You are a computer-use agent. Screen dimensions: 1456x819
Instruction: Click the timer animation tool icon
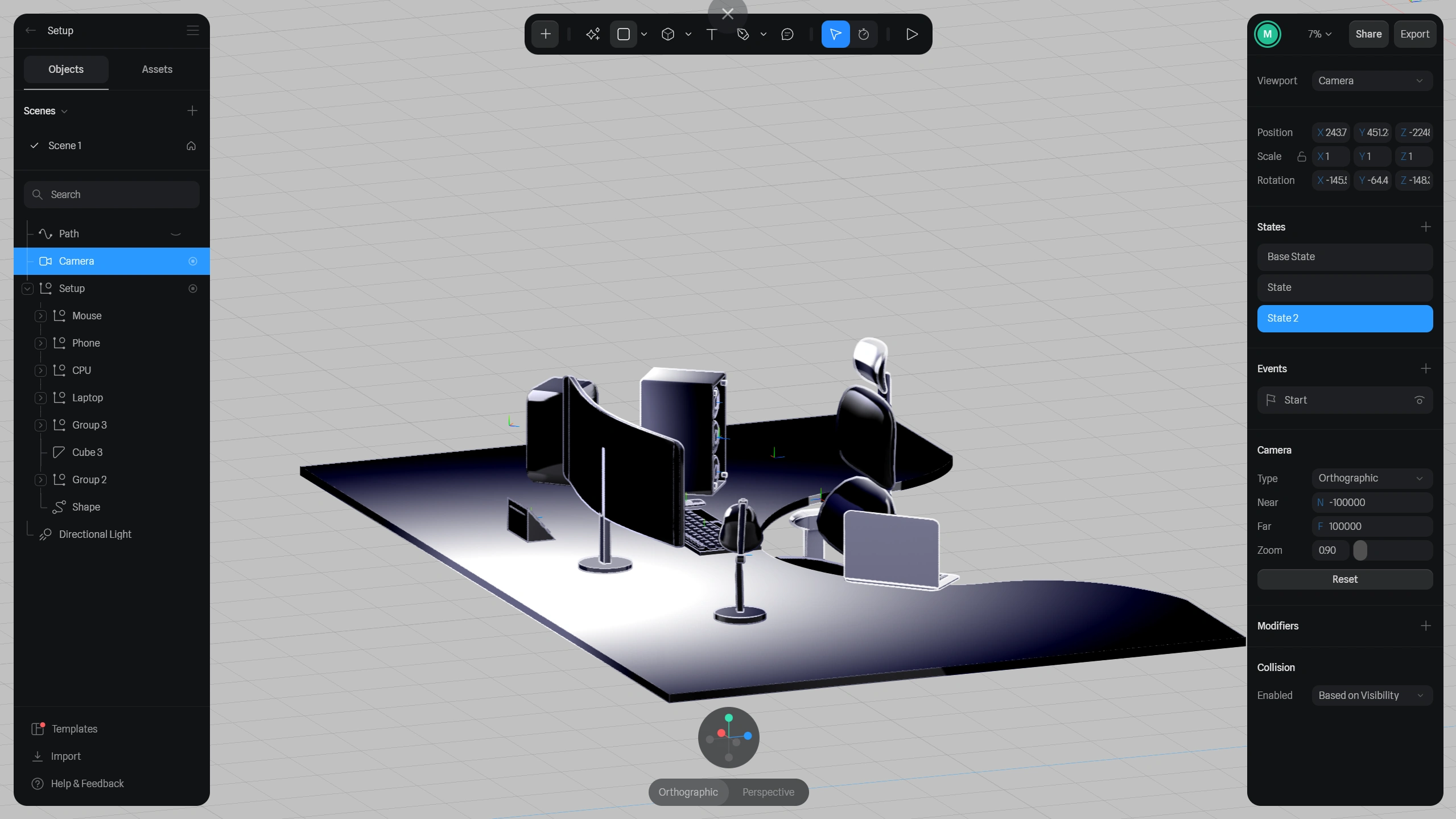(864, 34)
